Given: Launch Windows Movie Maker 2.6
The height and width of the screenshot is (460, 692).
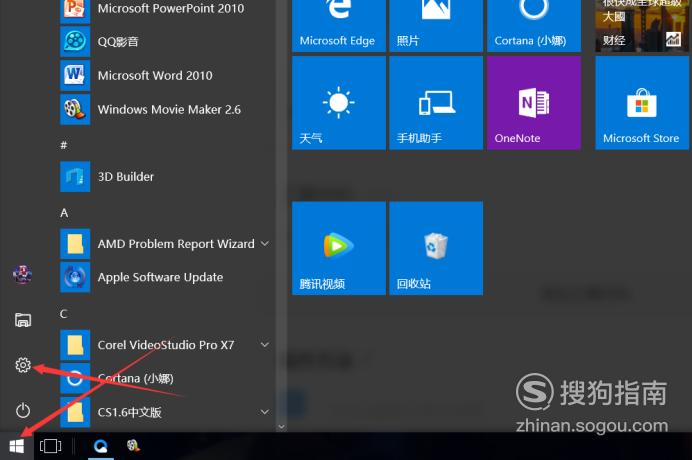Looking at the screenshot, I should 165,109.
